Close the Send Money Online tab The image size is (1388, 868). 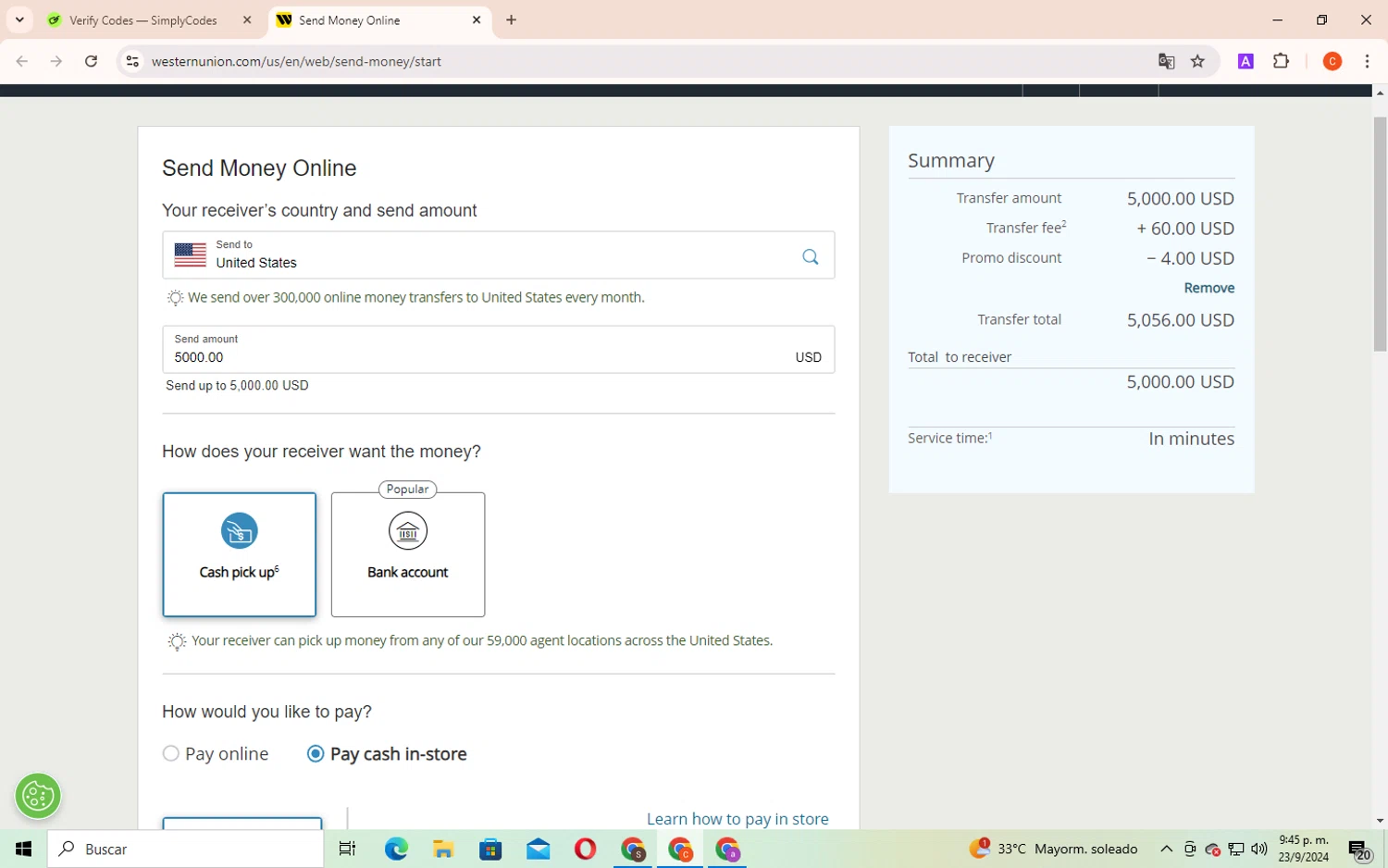(x=477, y=19)
